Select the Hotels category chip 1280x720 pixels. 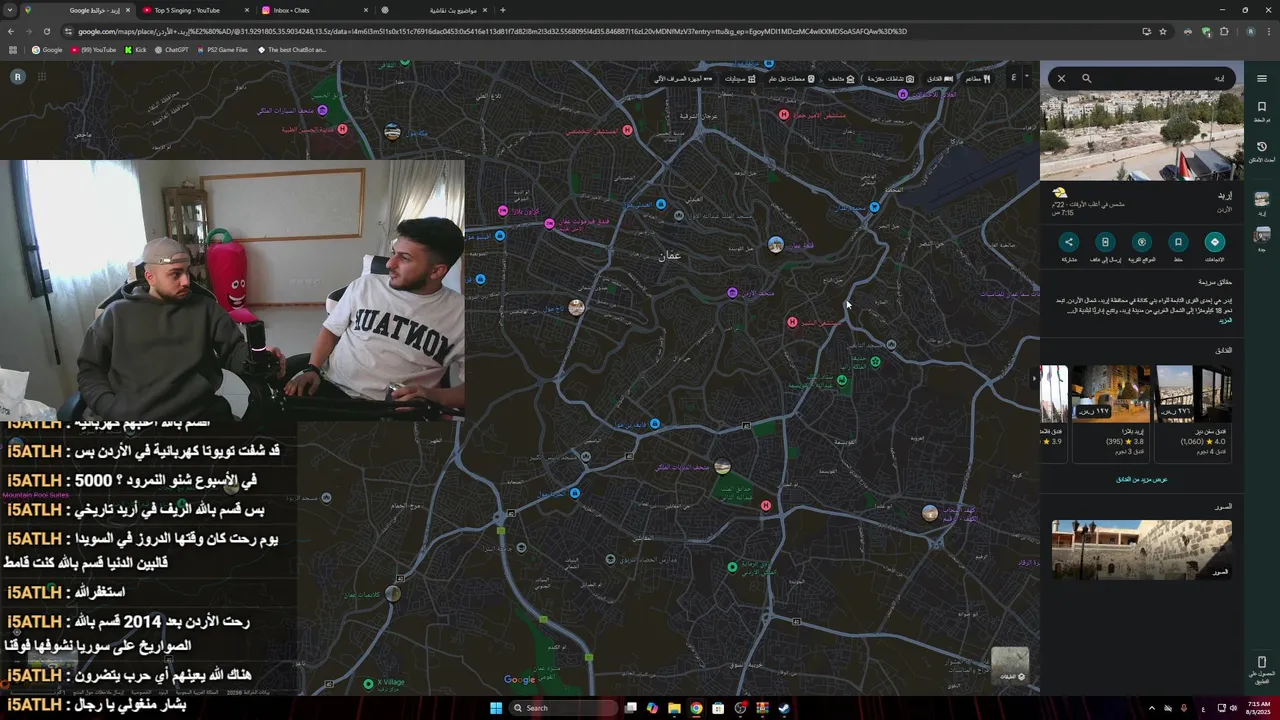point(940,78)
